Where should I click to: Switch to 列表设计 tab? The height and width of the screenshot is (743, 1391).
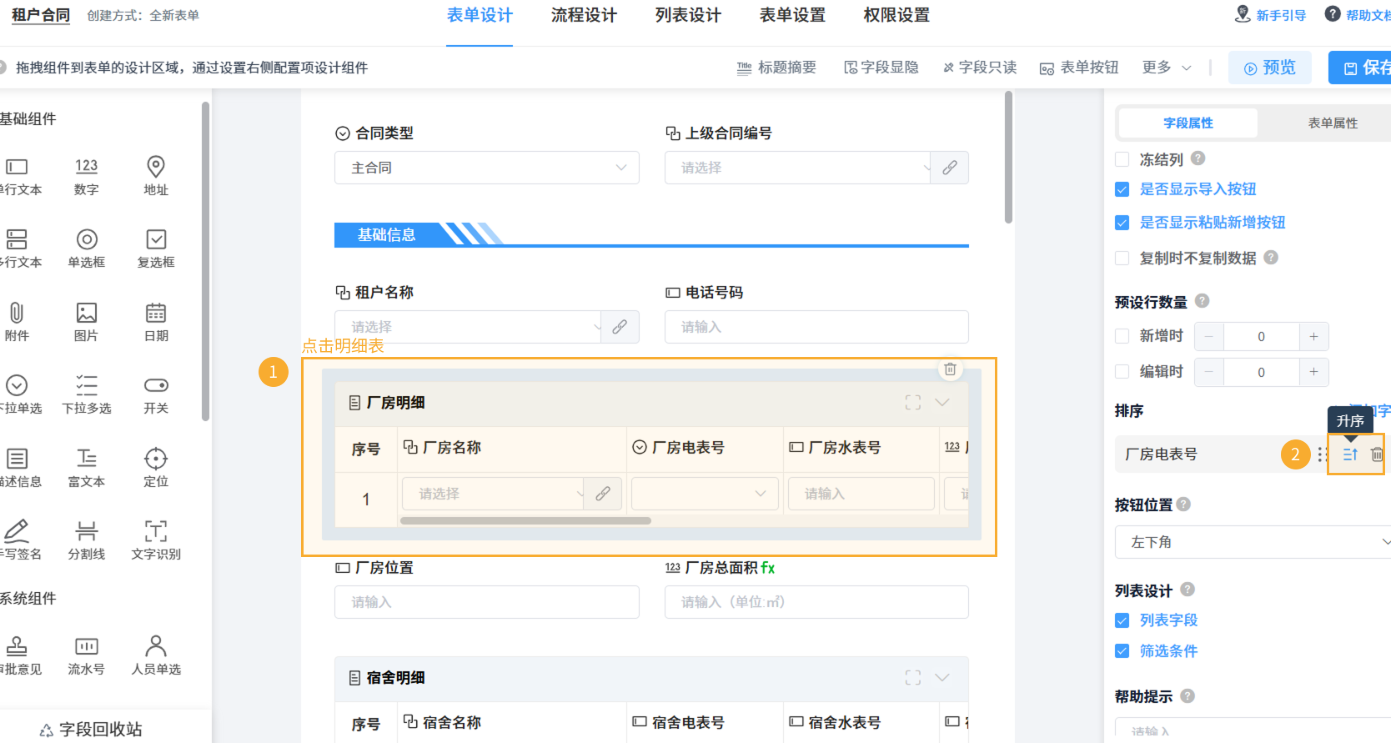(x=688, y=15)
